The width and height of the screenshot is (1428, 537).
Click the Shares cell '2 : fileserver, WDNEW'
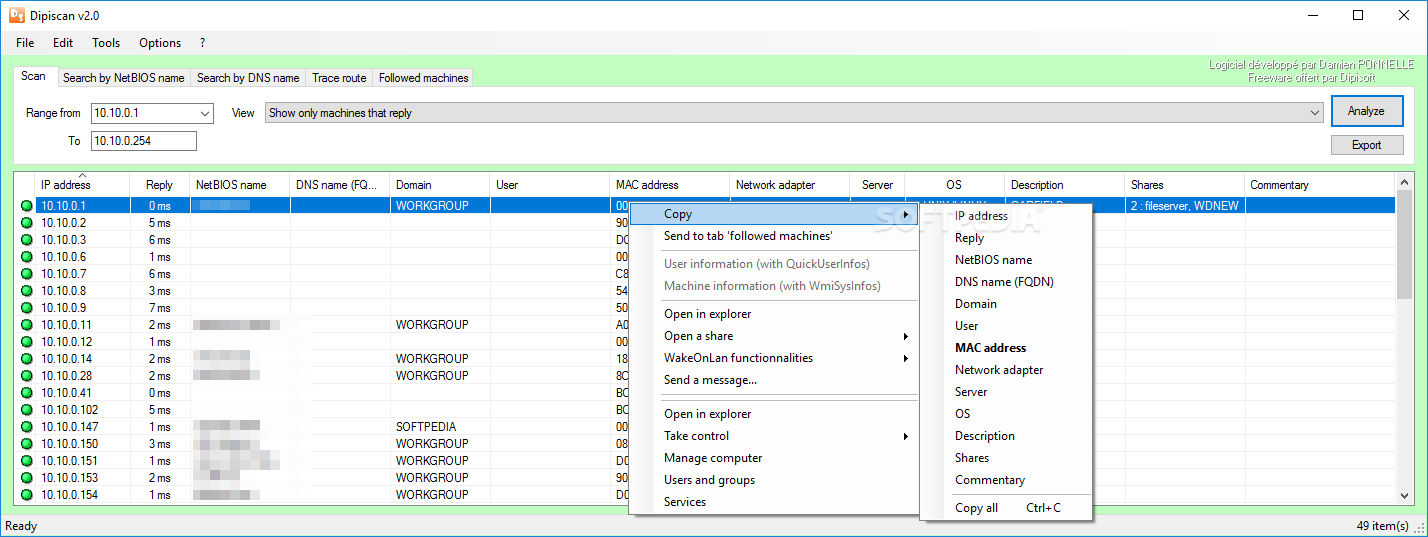click(1185, 206)
